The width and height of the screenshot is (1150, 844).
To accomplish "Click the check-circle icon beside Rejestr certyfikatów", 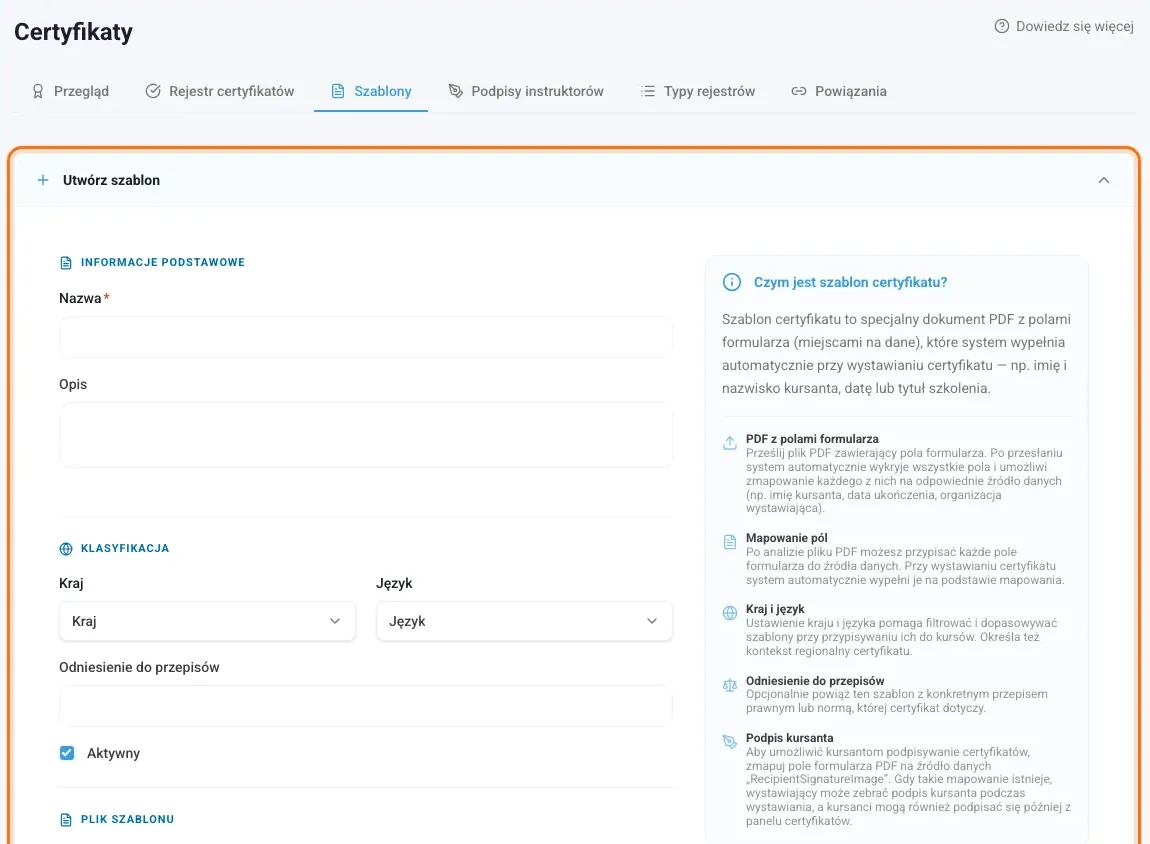I will (x=153, y=91).
